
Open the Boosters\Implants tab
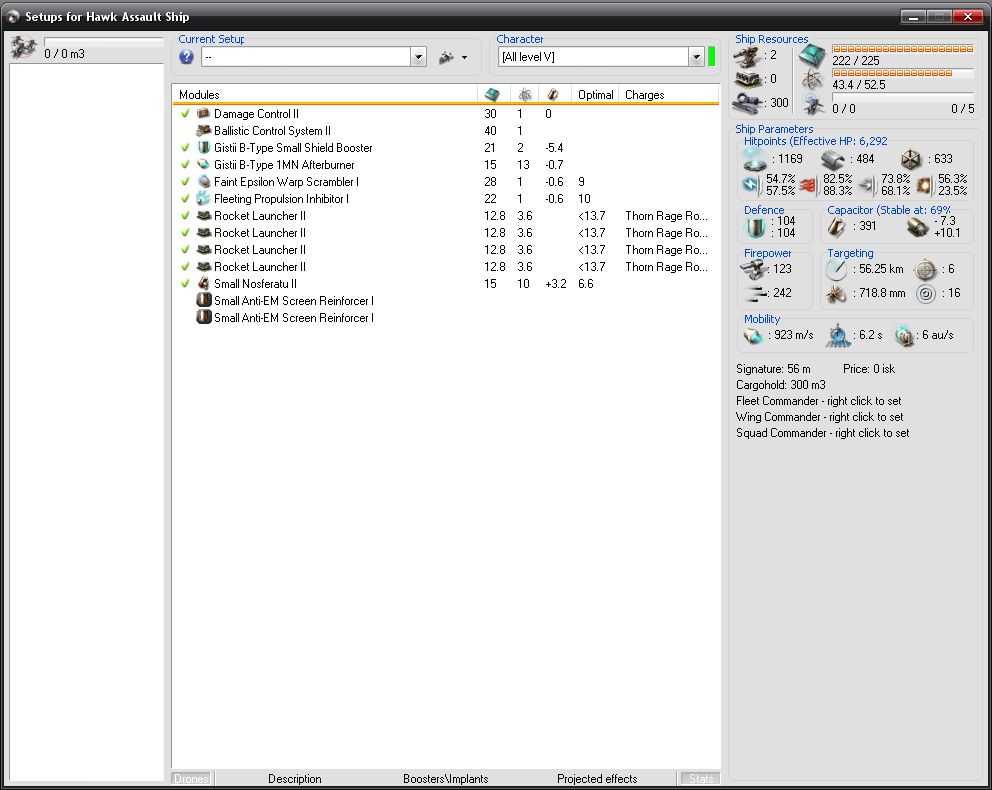445,779
